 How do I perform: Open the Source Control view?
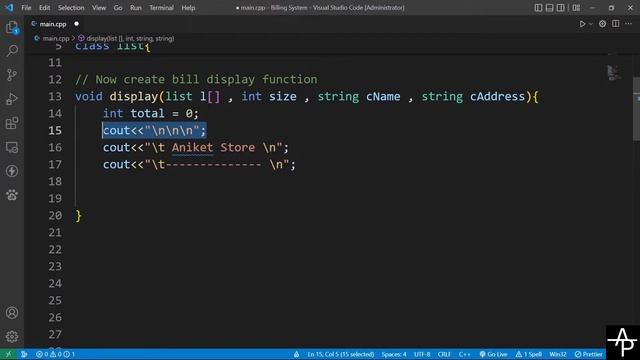[12, 75]
